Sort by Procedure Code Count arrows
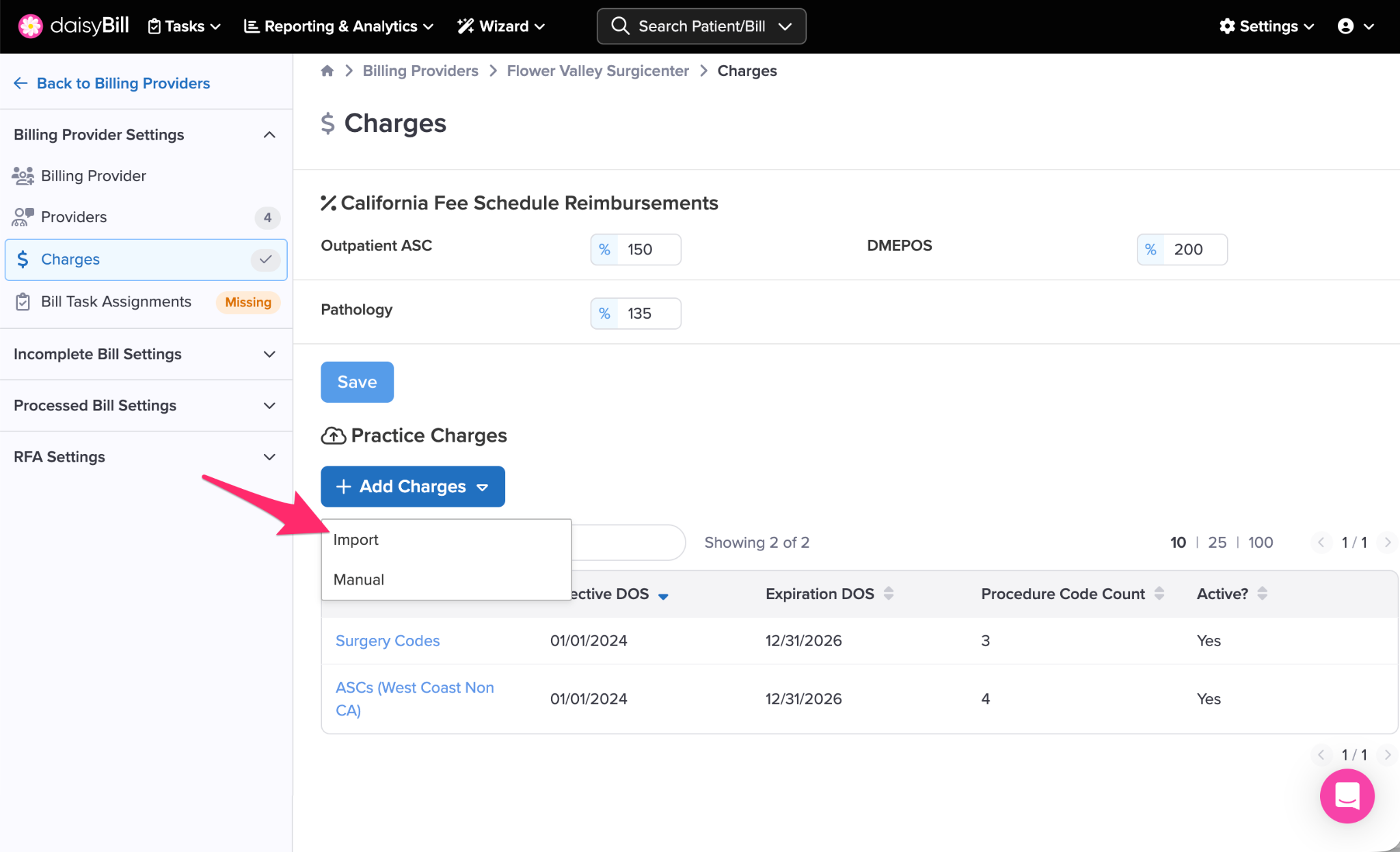This screenshot has width=1400, height=852. [x=1159, y=594]
